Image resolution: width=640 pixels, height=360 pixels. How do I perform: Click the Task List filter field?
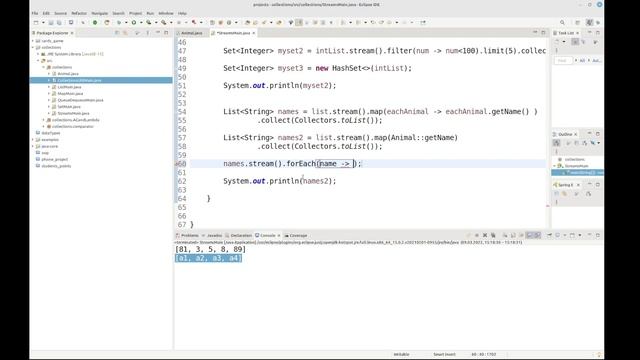click(x=563, y=60)
